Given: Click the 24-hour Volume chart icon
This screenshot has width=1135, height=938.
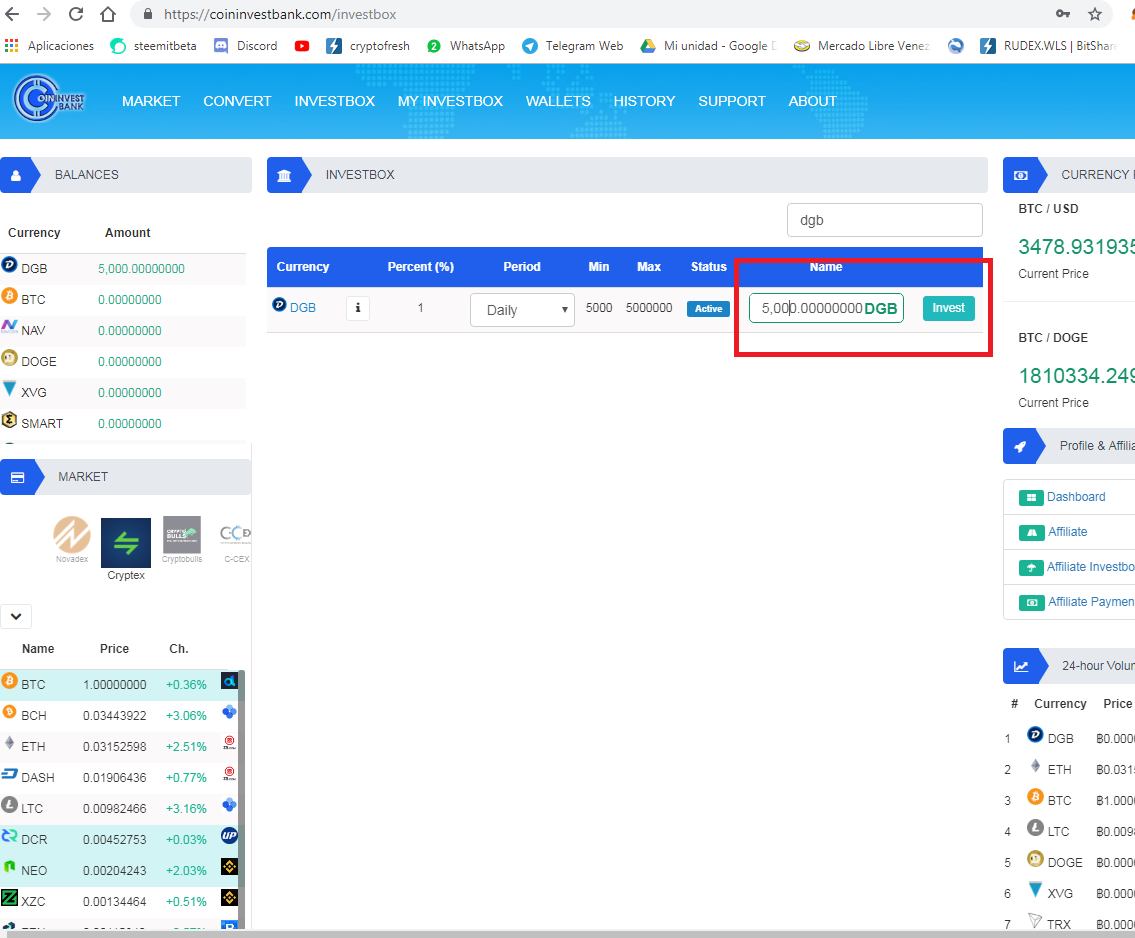Looking at the screenshot, I should [1021, 666].
